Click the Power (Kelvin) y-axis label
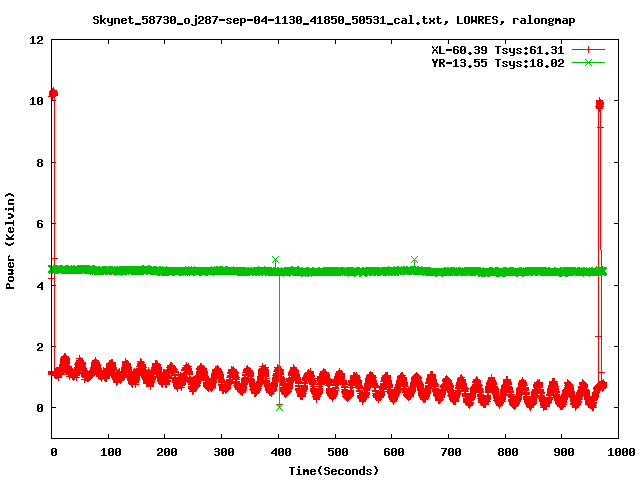Screen dimensions: 640x480 10,241
